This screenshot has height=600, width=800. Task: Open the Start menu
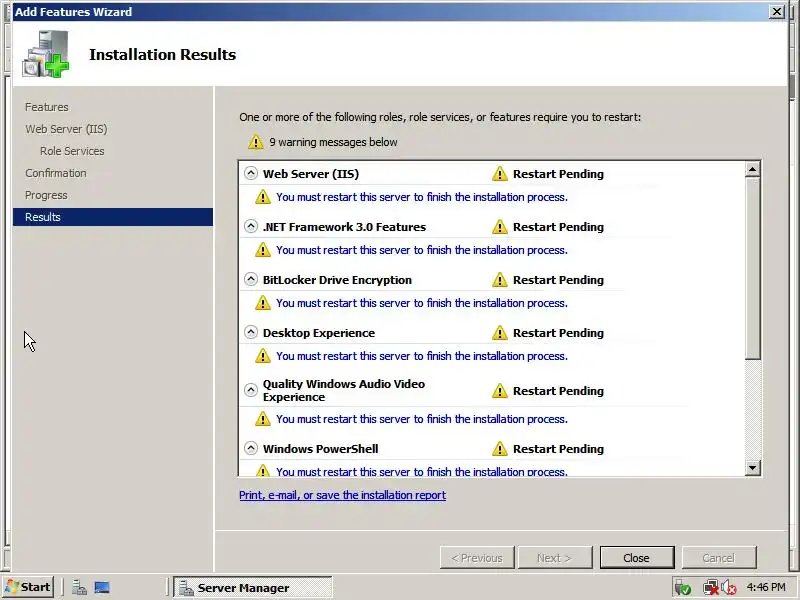(x=29, y=587)
